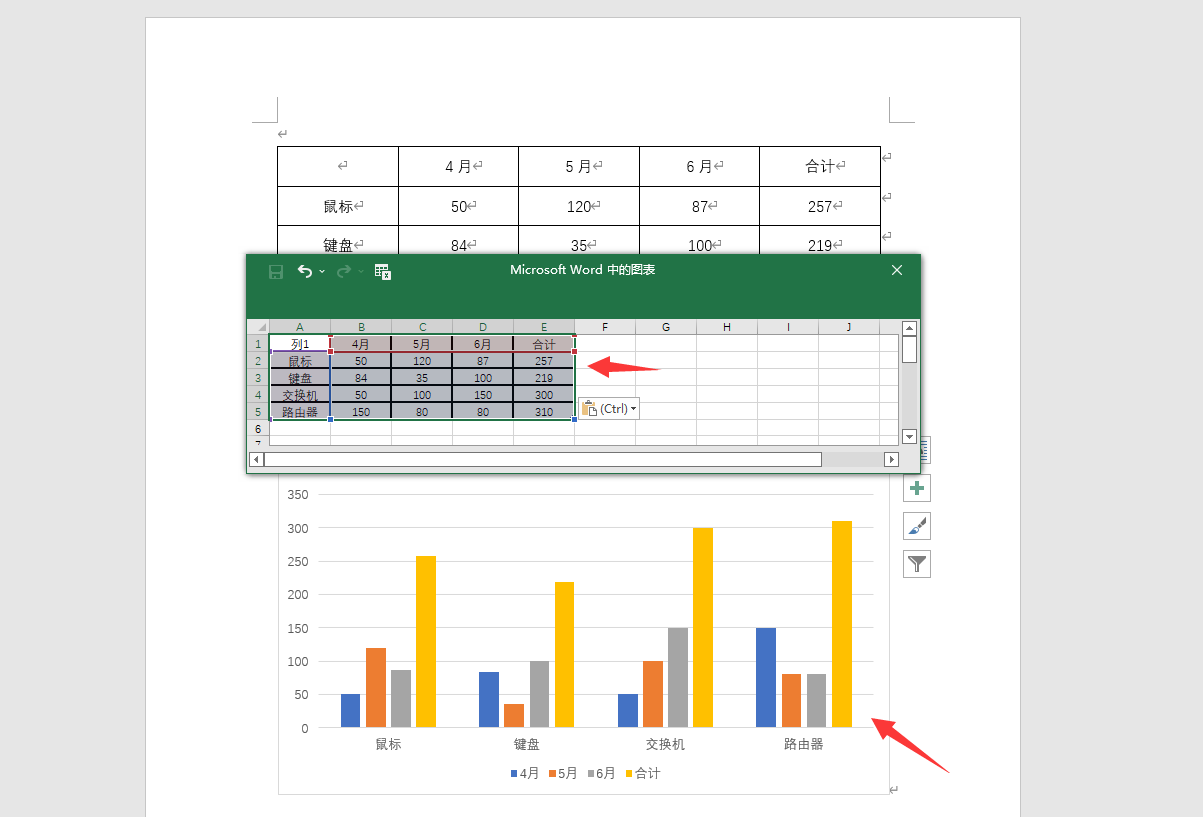Click cell A1 containing 列1
This screenshot has height=817, width=1203.
pyautogui.click(x=300, y=344)
